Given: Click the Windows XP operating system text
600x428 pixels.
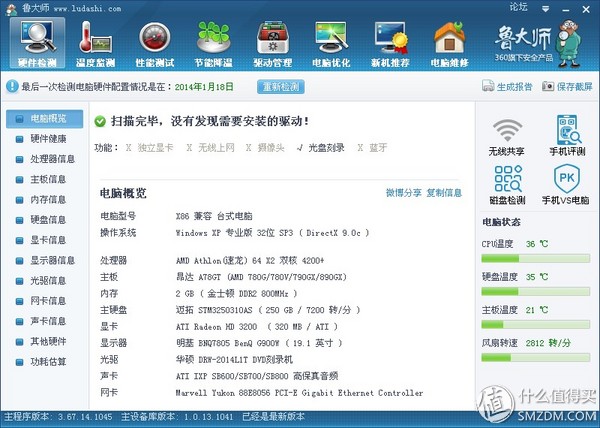Looking at the screenshot, I should pos(272,233).
